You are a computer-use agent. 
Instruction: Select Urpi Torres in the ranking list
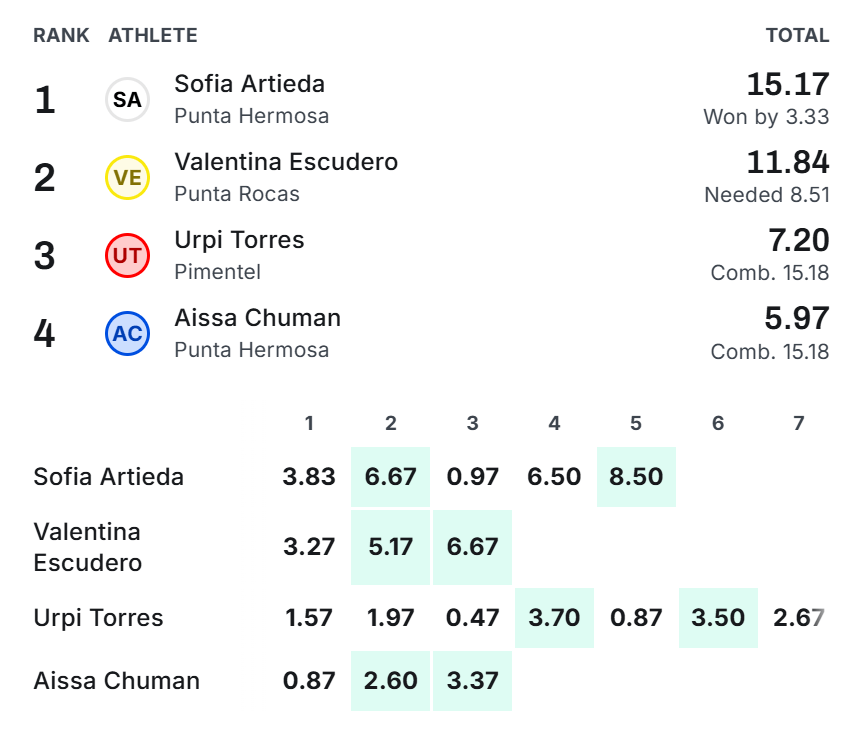point(239,240)
